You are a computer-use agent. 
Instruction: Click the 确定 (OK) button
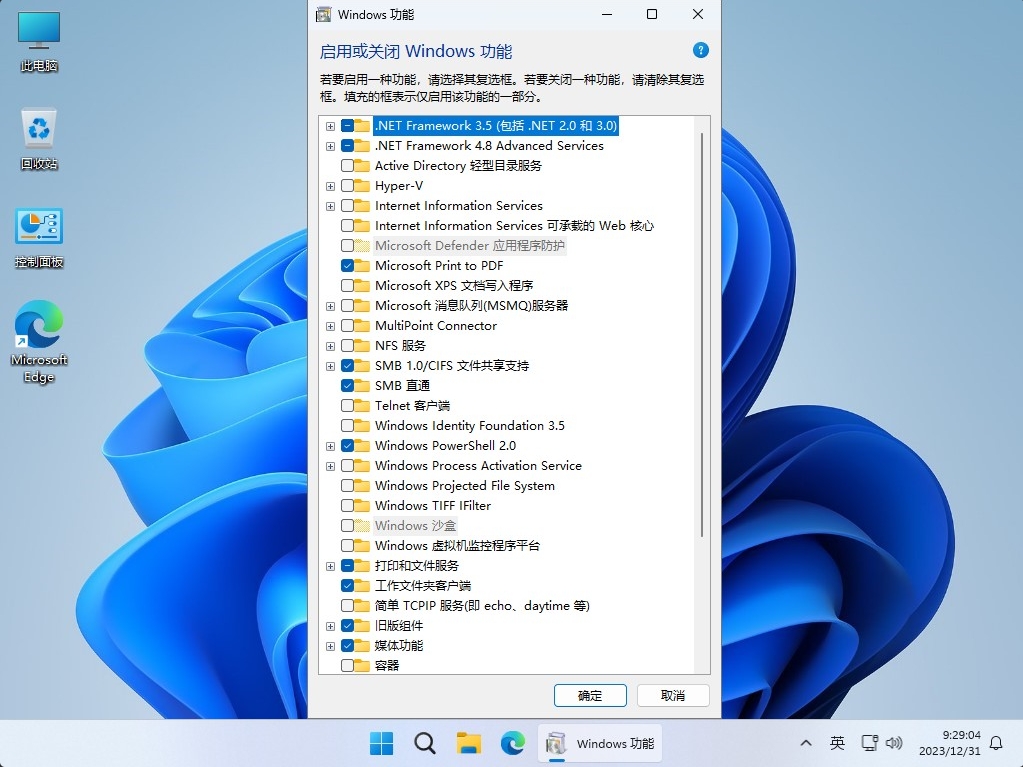(x=590, y=696)
